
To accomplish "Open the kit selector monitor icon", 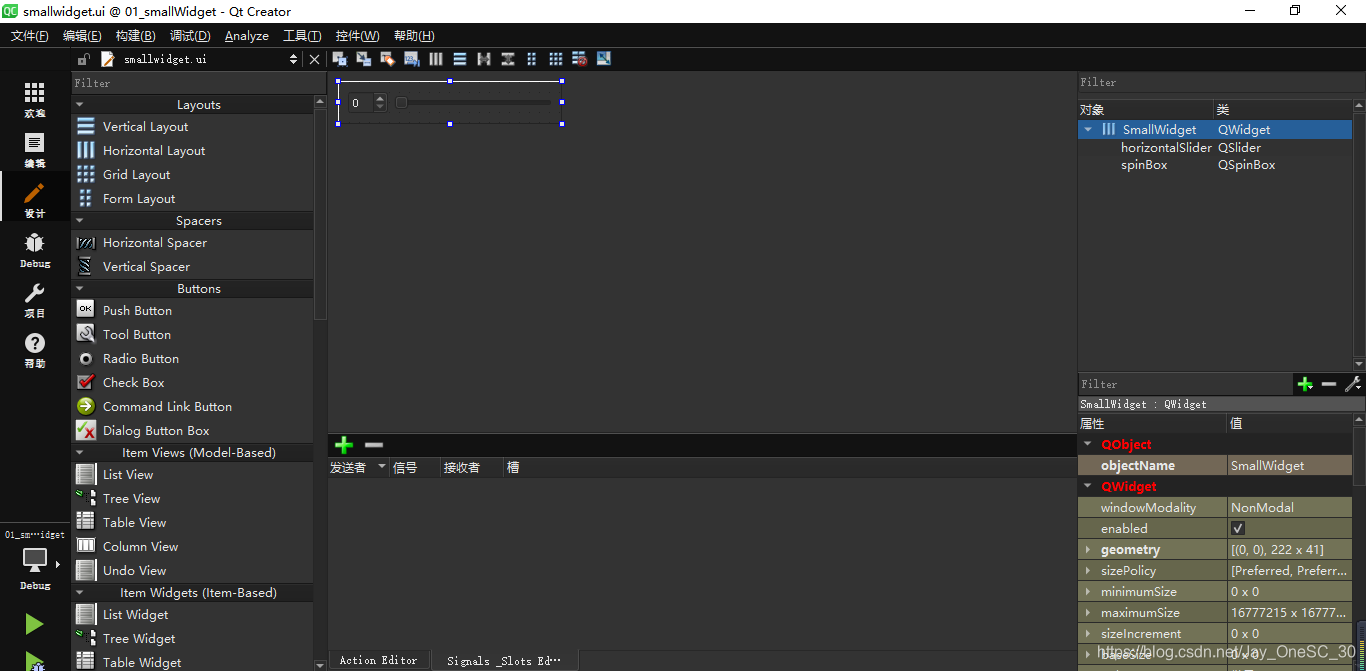I will [x=35, y=560].
